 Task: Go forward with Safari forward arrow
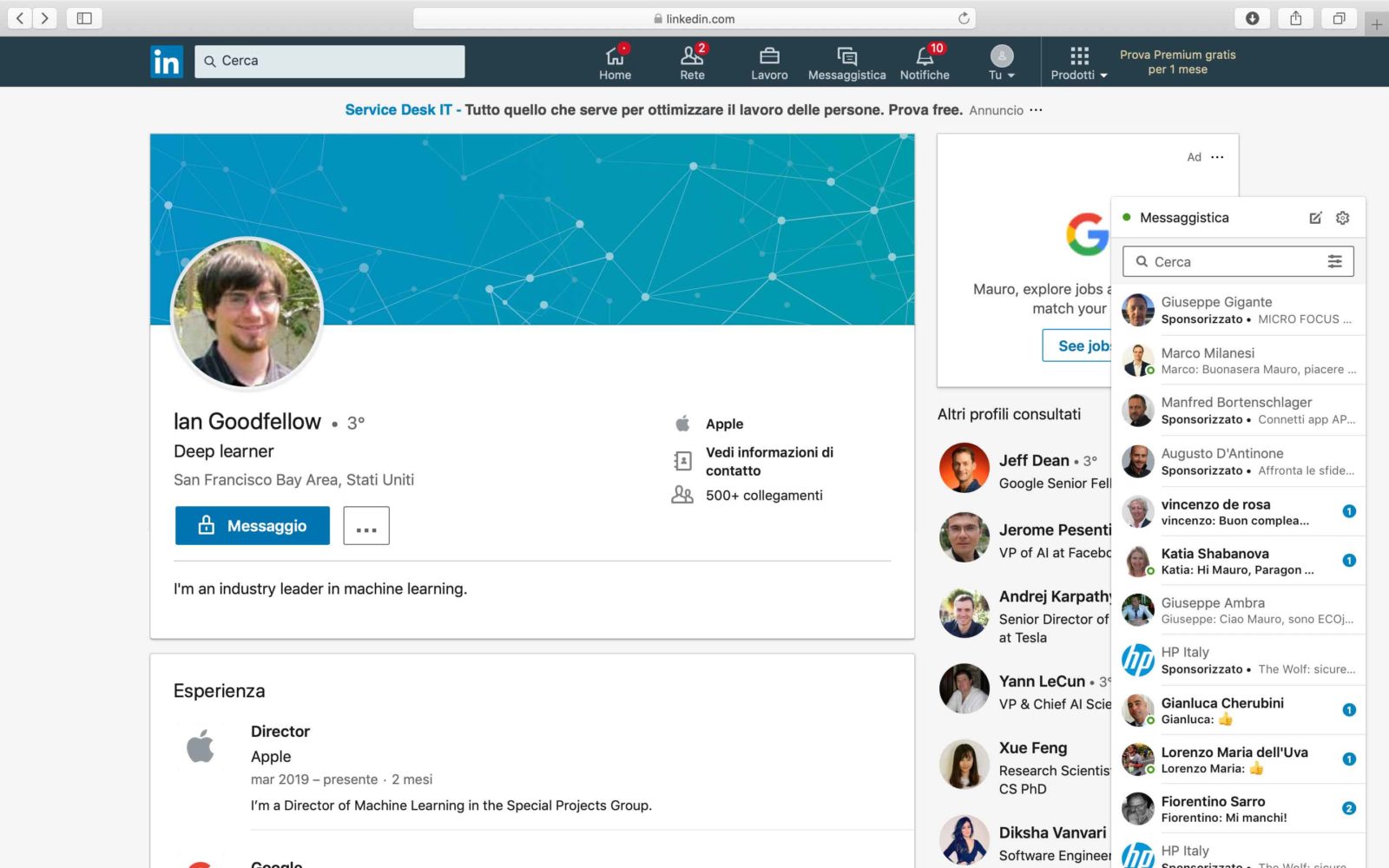click(x=45, y=17)
